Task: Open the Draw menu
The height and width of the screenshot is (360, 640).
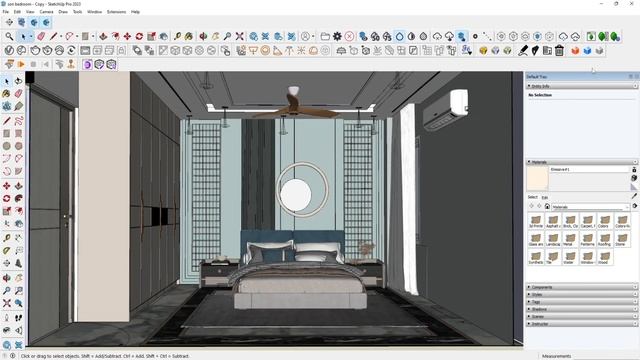Action: [63, 12]
